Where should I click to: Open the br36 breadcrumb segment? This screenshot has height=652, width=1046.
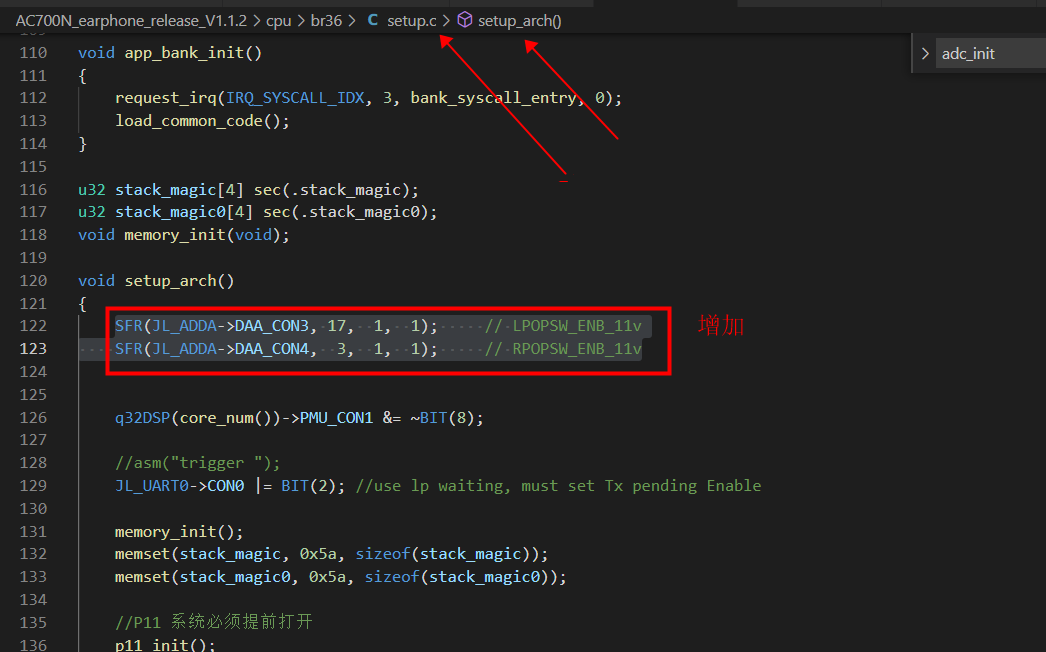click(326, 21)
